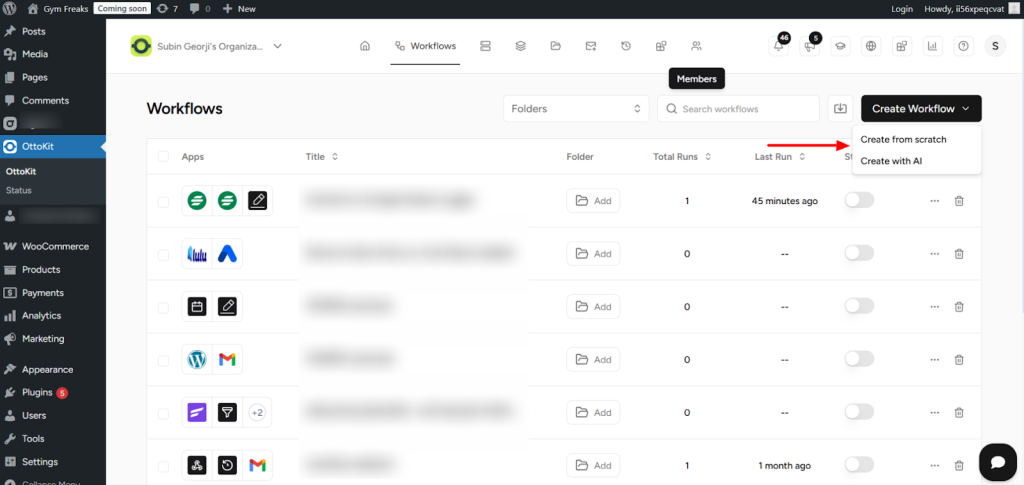Open the Create Workflow dropdown button
1024x485 pixels.
pyautogui.click(x=921, y=109)
